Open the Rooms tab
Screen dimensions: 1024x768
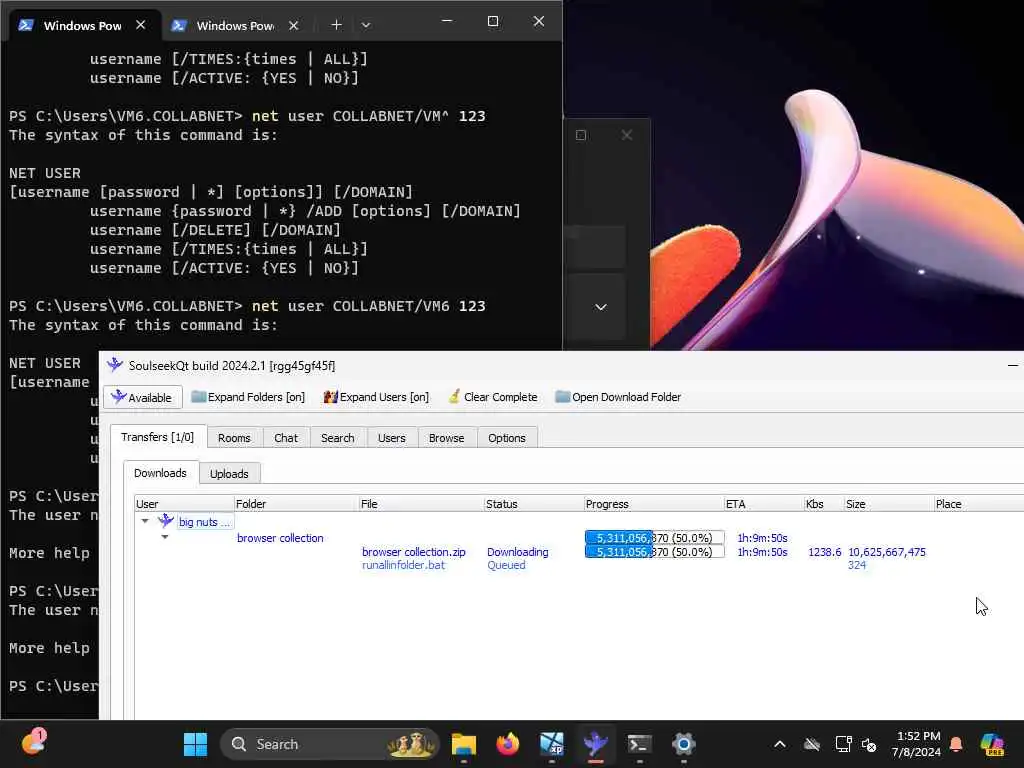234,438
